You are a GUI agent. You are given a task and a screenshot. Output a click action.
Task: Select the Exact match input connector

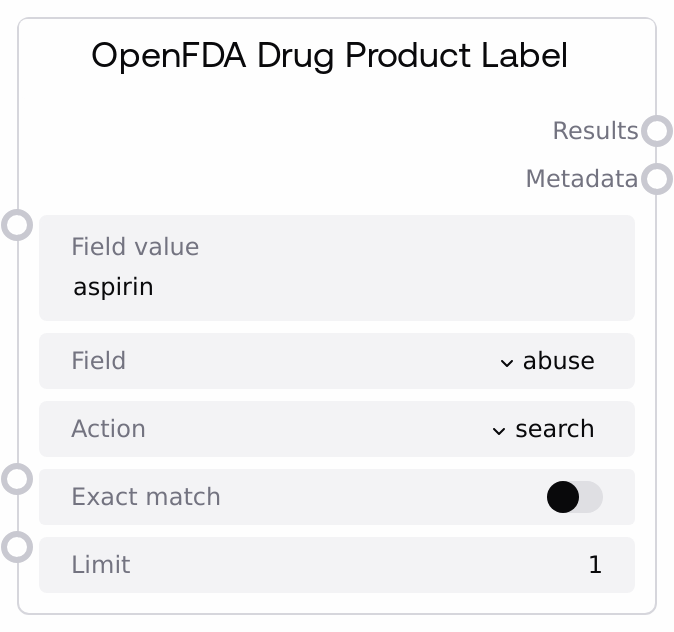(18, 479)
